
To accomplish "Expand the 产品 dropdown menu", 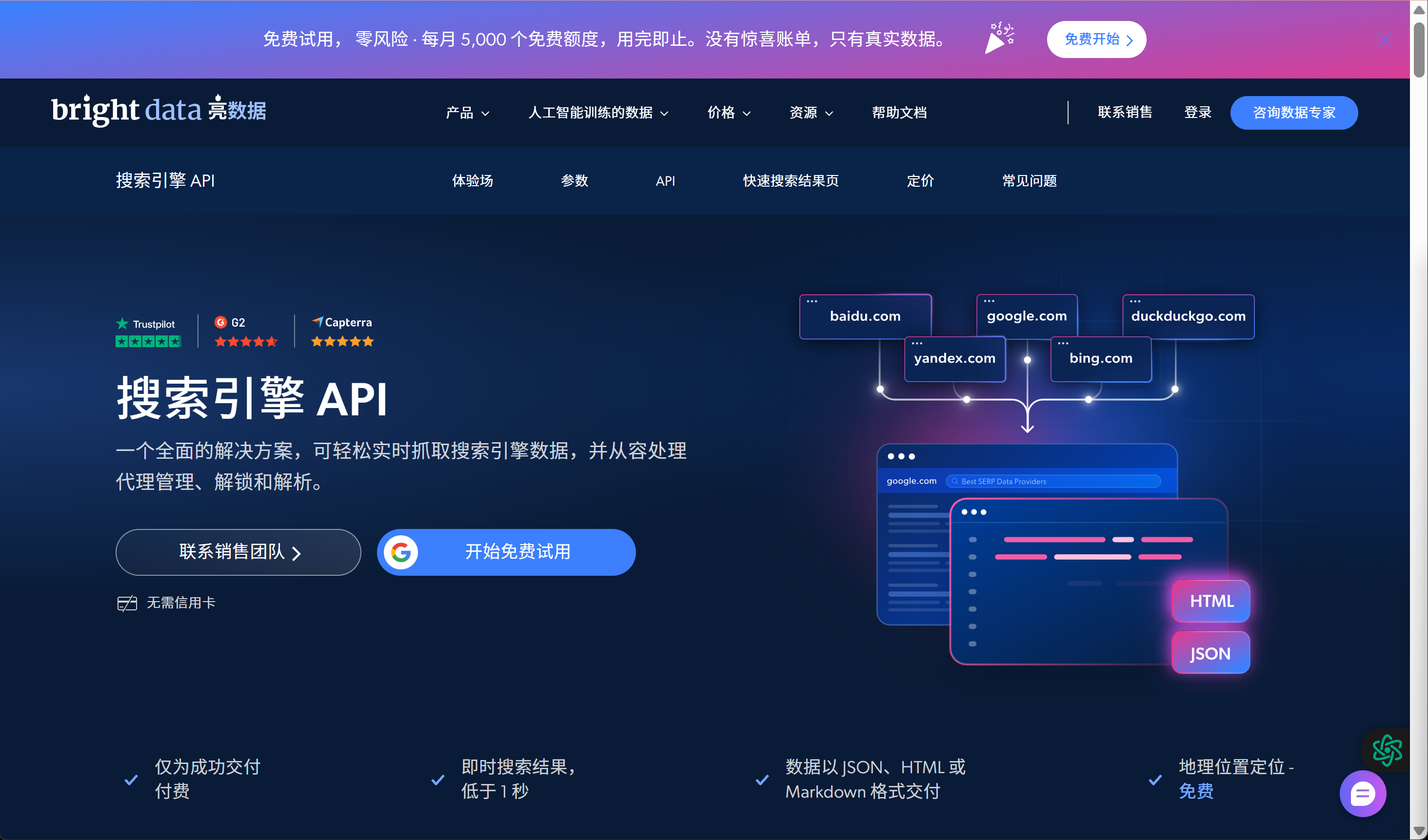I will [x=468, y=113].
